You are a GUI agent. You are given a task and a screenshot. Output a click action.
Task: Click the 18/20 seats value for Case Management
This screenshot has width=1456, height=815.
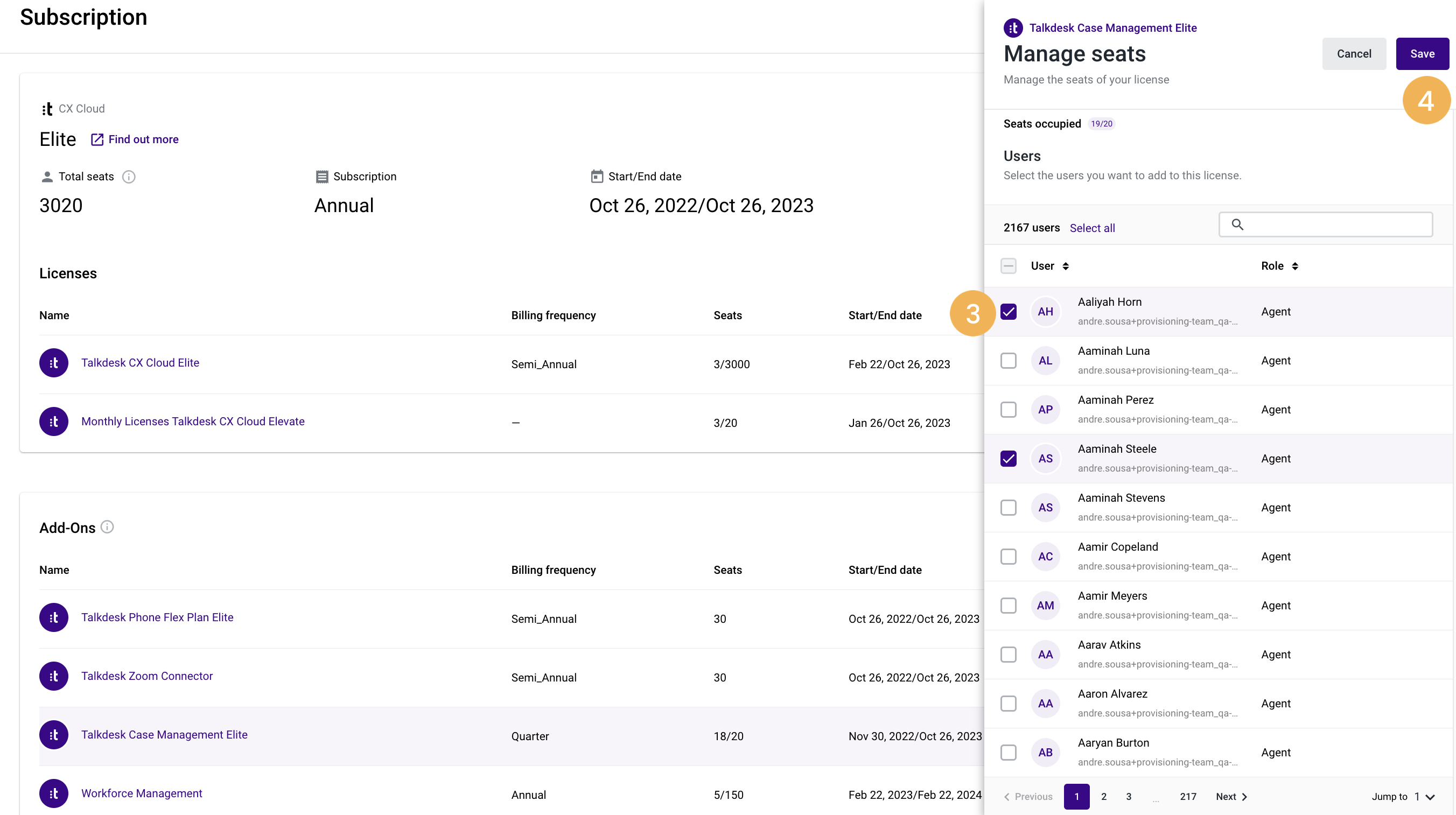point(728,736)
